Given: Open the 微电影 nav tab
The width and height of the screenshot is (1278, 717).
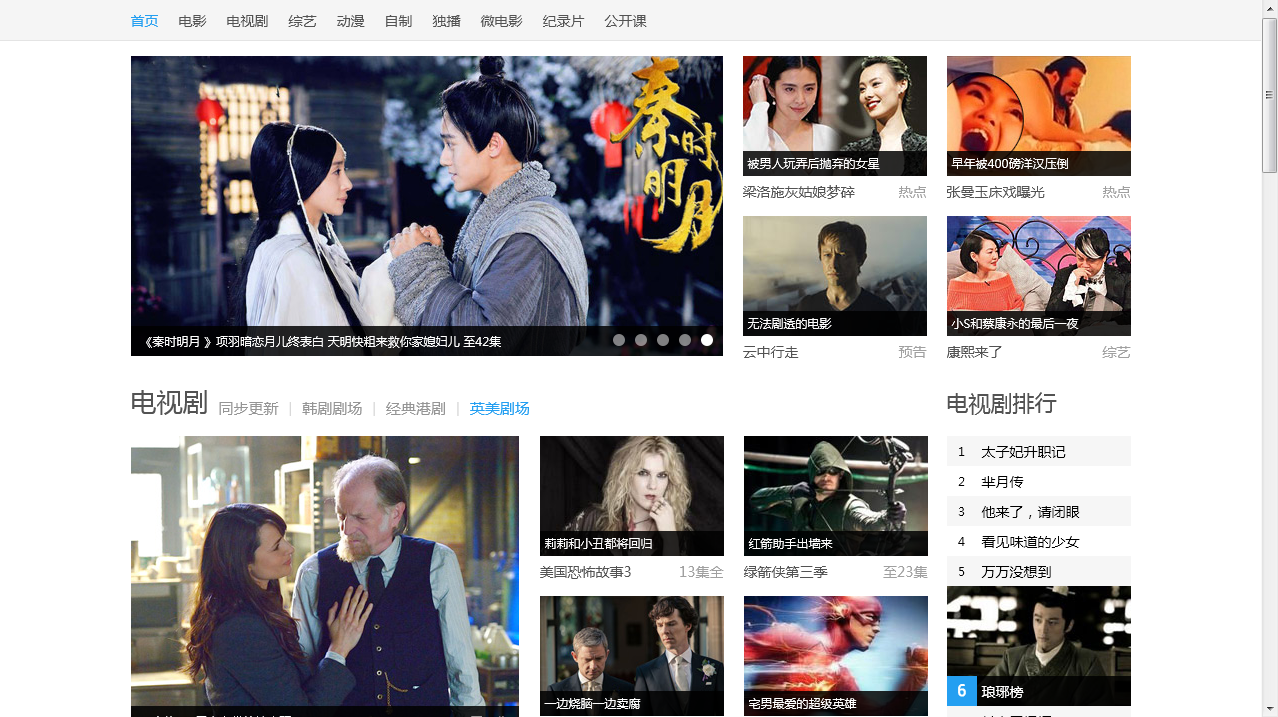Looking at the screenshot, I should pos(501,21).
